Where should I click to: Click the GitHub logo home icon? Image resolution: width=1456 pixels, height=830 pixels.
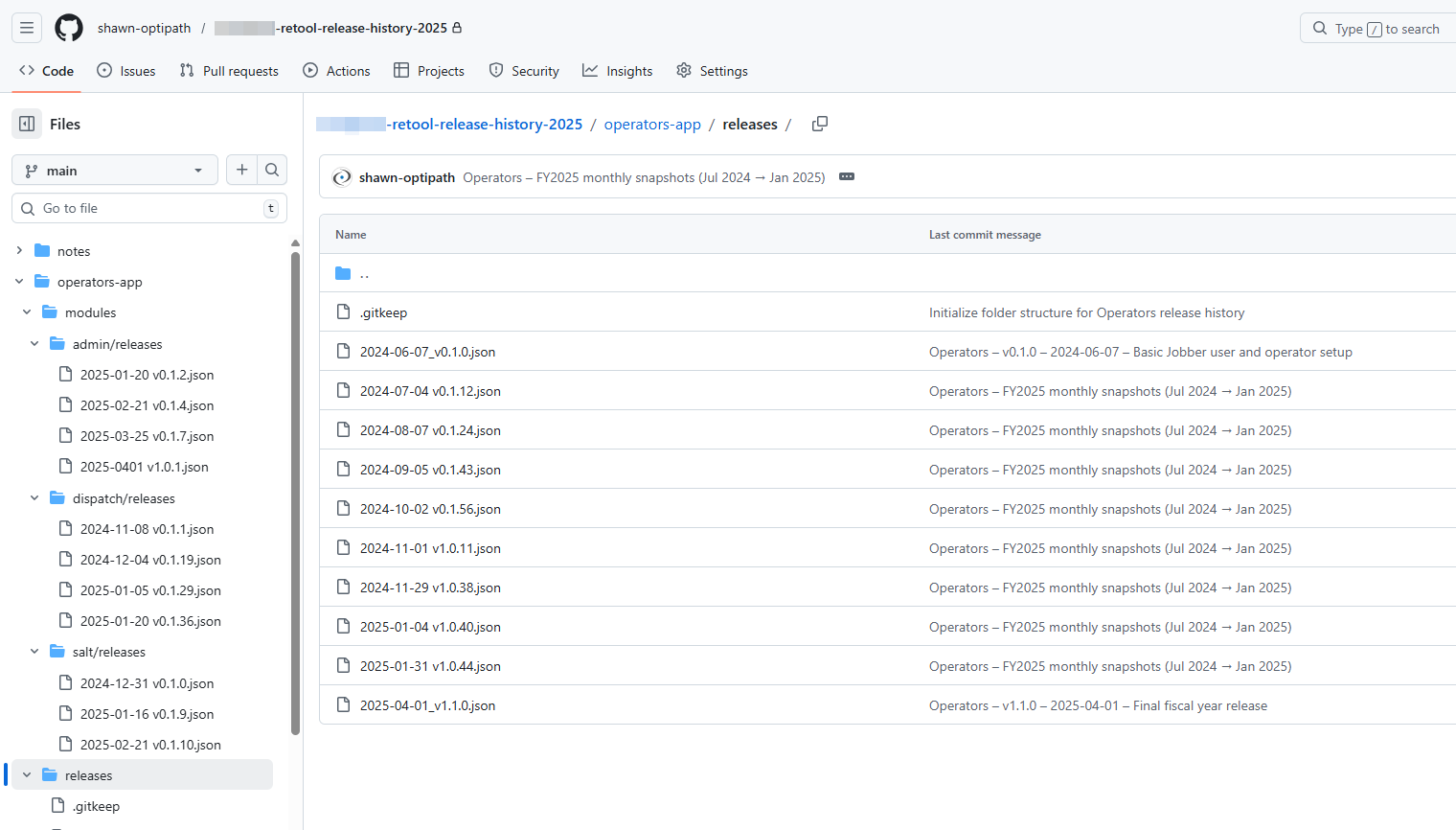tap(69, 28)
